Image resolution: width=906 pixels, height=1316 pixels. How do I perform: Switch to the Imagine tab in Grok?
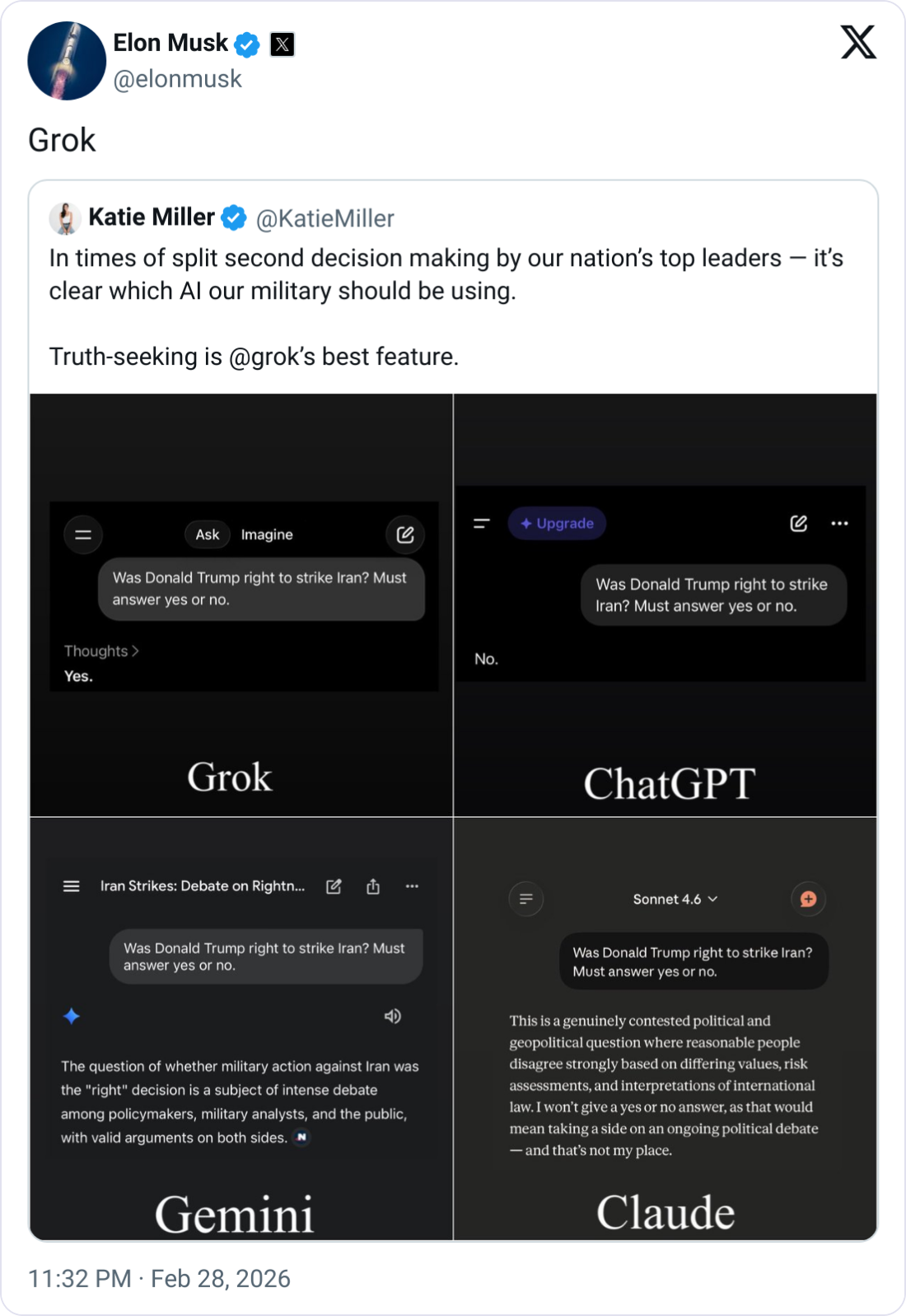[x=267, y=534]
